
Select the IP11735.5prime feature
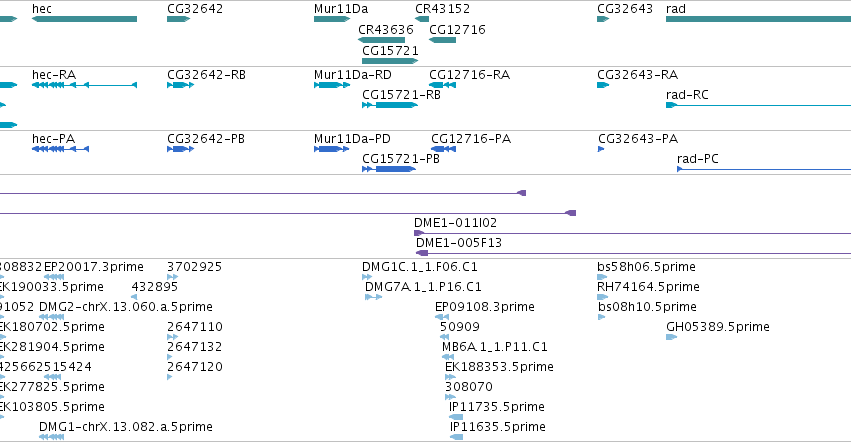tap(456, 417)
